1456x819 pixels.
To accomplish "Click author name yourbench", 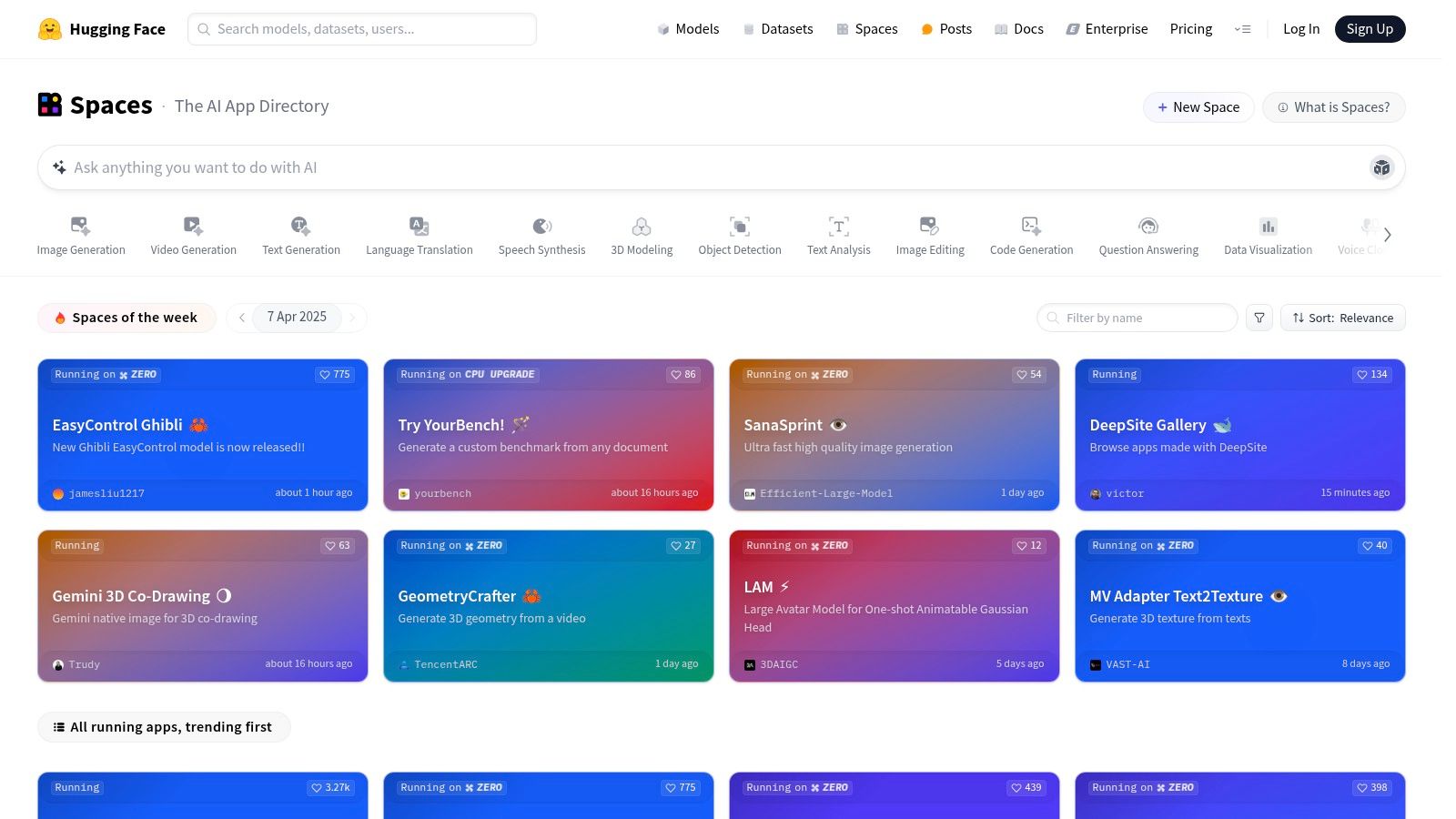I will (x=443, y=493).
